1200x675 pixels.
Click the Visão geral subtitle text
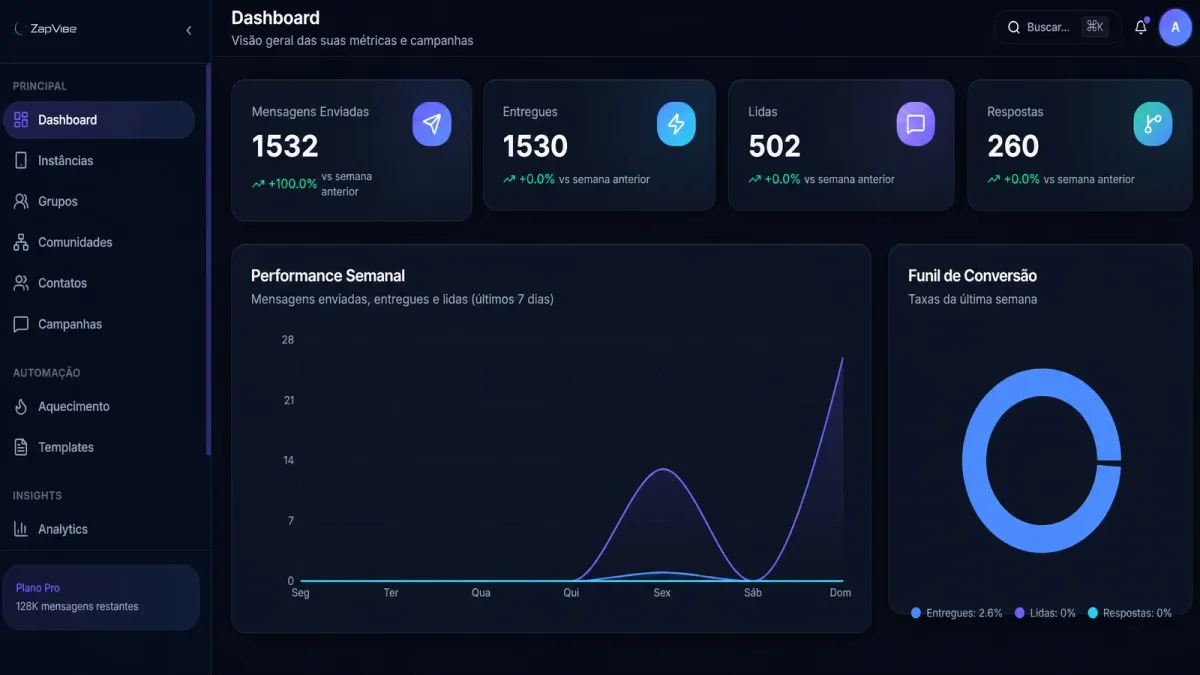click(352, 41)
